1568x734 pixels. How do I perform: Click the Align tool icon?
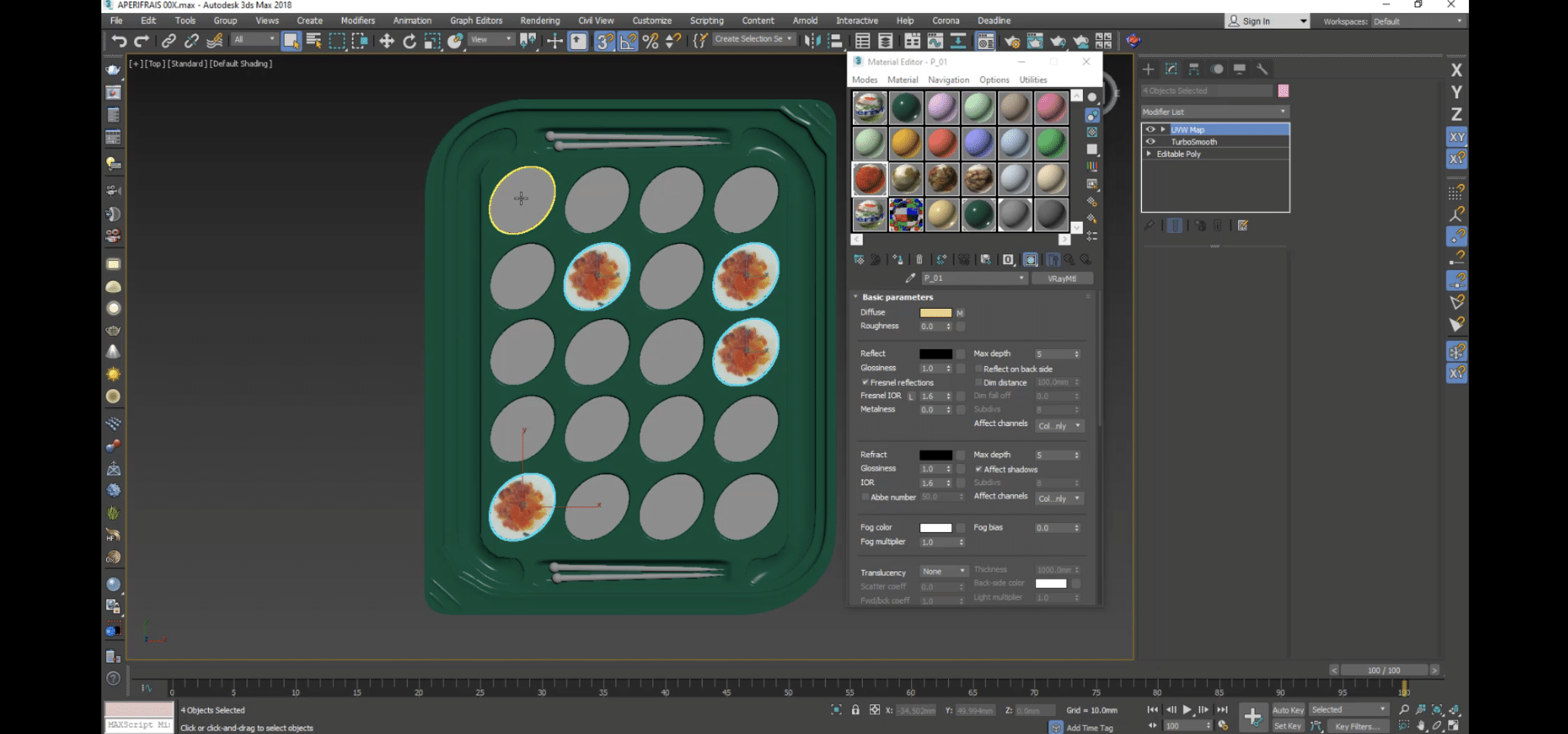click(x=835, y=41)
